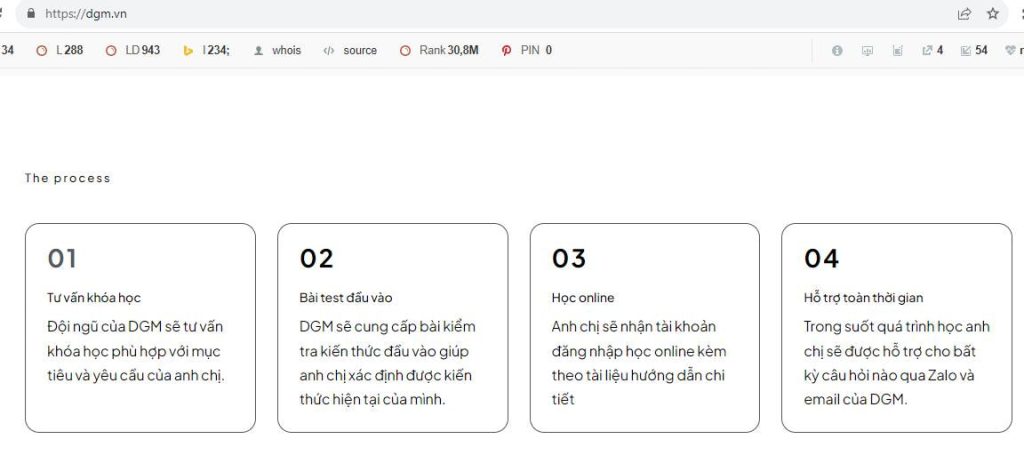Click the 03 step number
Screen dimensions: 1024x455
click(x=569, y=259)
